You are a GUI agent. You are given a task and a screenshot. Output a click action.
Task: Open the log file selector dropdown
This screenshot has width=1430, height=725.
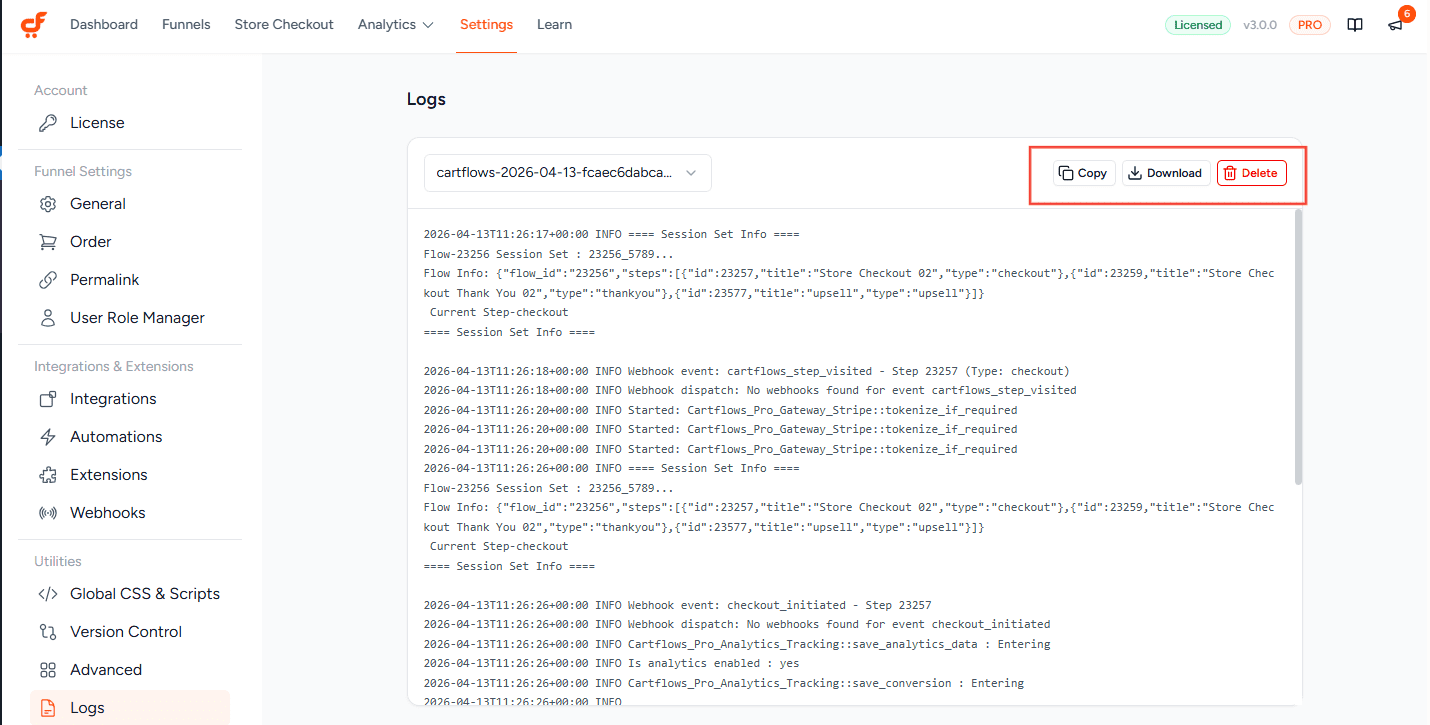click(567, 173)
